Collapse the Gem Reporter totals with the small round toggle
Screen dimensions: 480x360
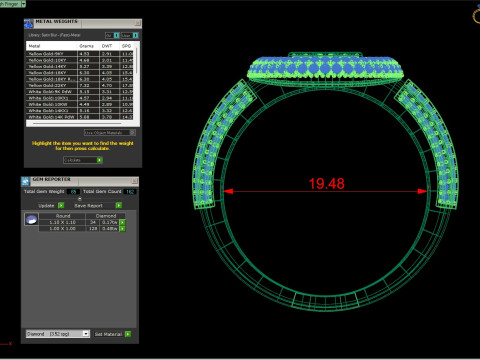[x=80, y=199]
